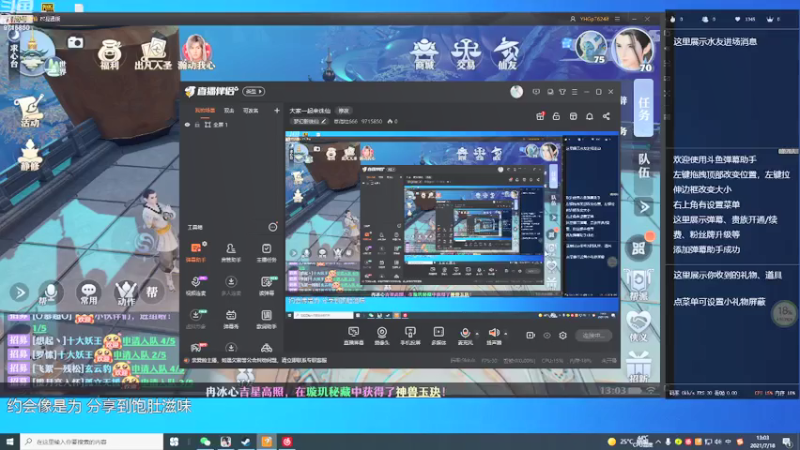Open the 弹幕助手 tool in toolbox
This screenshot has height=450, width=800.
pyautogui.click(x=195, y=253)
